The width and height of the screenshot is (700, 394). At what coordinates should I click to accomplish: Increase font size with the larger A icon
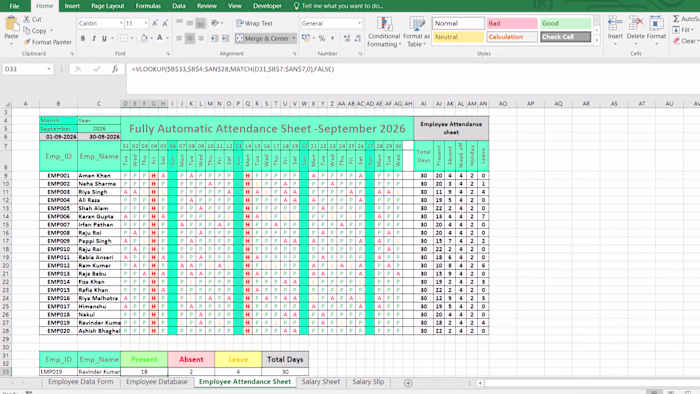click(x=154, y=23)
